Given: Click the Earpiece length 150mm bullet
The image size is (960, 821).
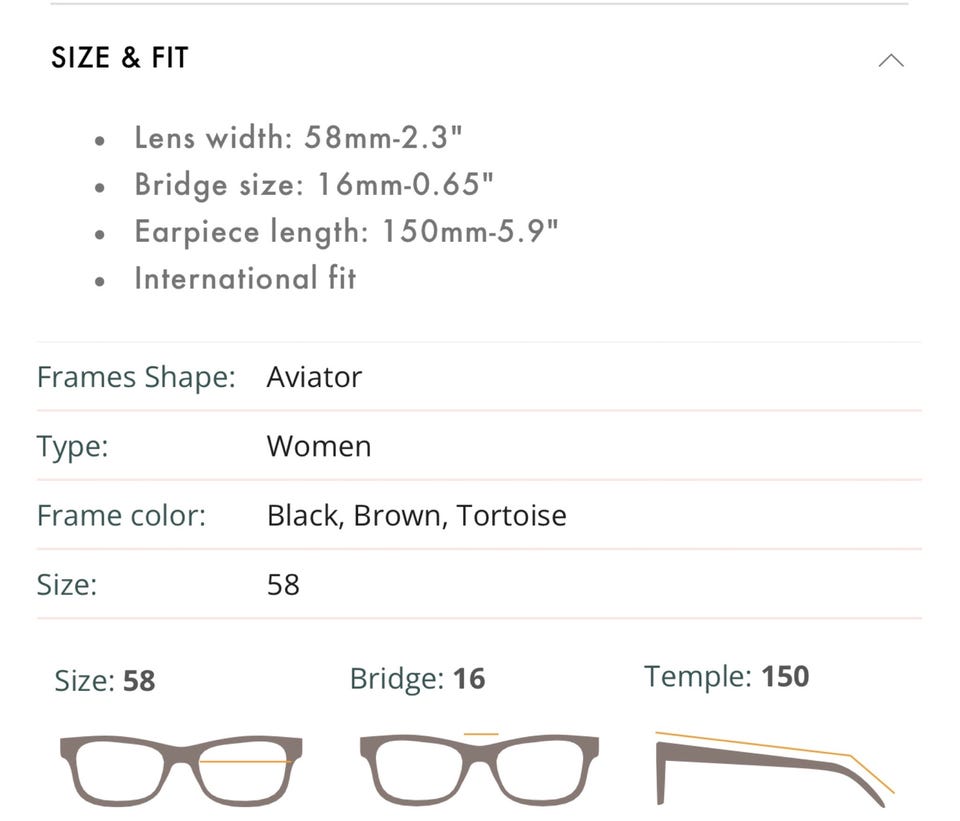Looking at the screenshot, I should tap(346, 231).
